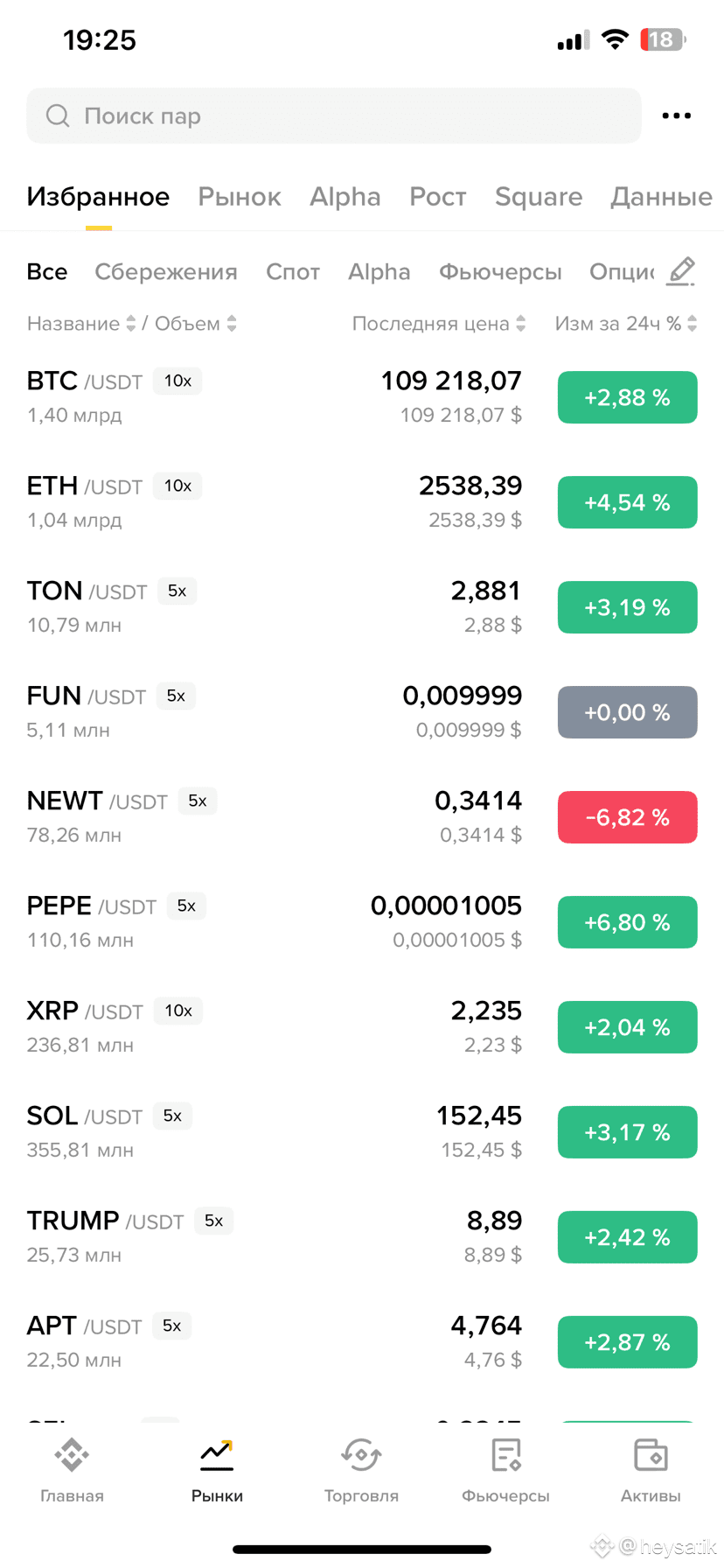Sort by Последняя цена arrows
The width and height of the screenshot is (724, 1568).
pos(520,324)
